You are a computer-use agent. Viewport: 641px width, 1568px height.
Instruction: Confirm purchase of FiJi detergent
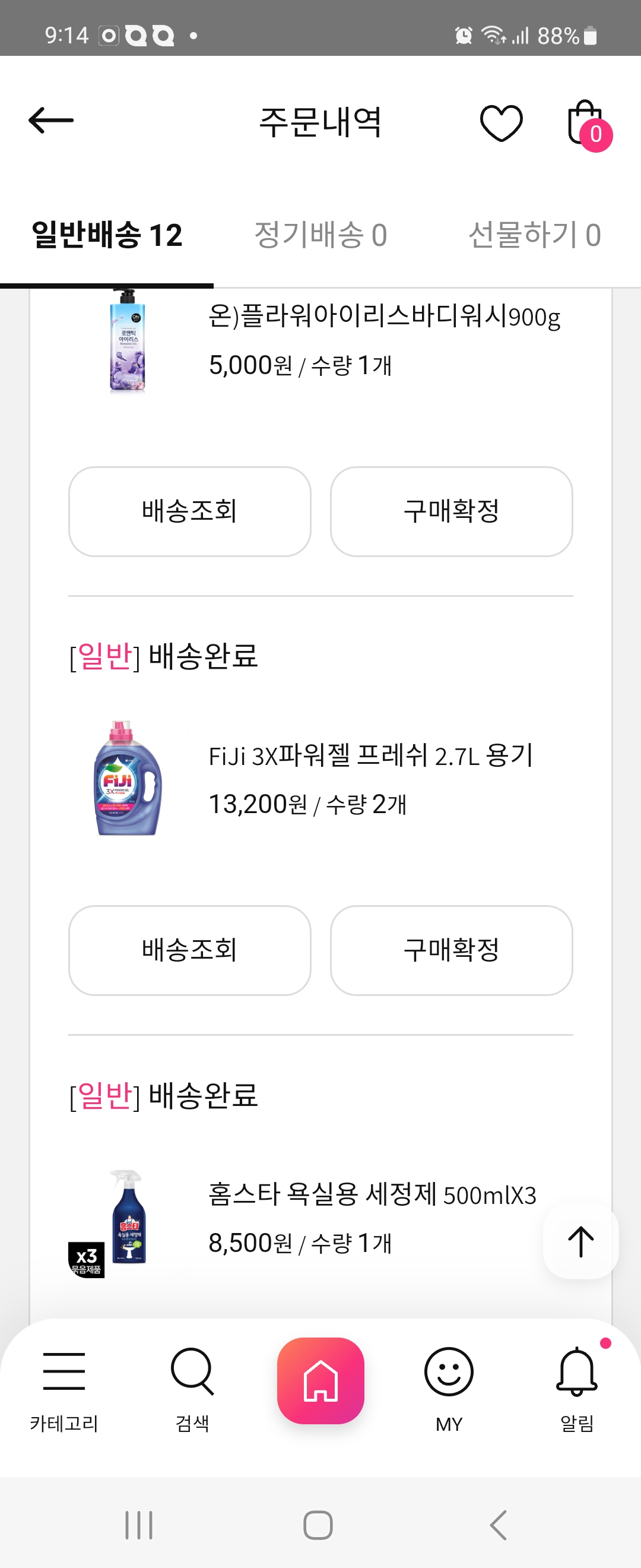point(451,950)
